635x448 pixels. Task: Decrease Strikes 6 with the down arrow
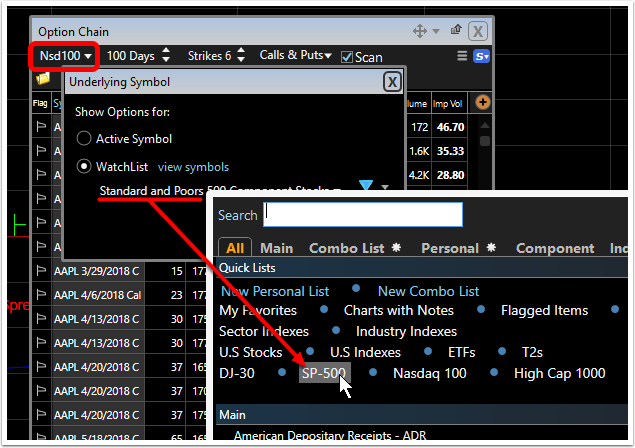pos(241,59)
